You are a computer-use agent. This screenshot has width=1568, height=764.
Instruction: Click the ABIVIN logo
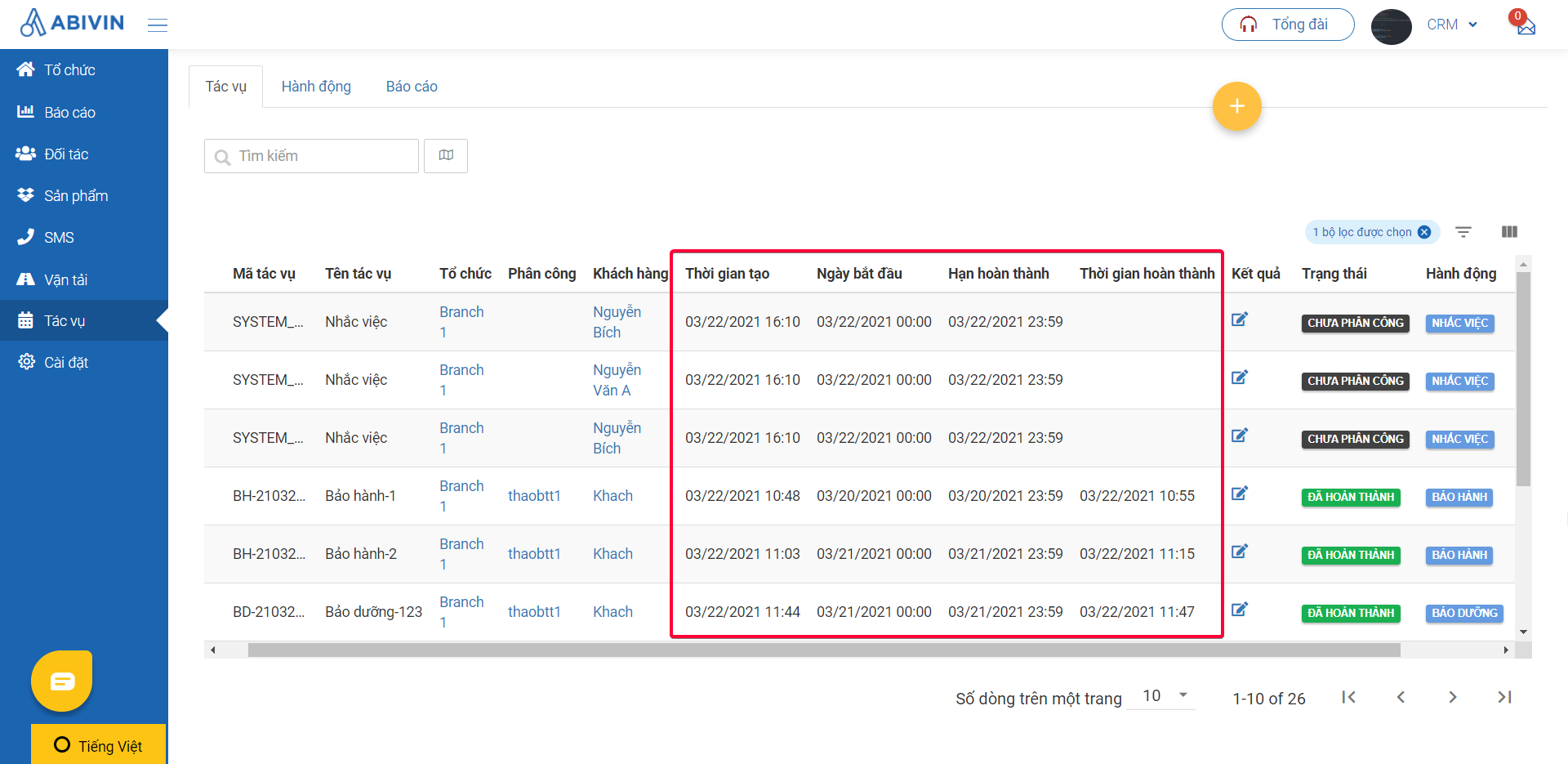(x=72, y=23)
